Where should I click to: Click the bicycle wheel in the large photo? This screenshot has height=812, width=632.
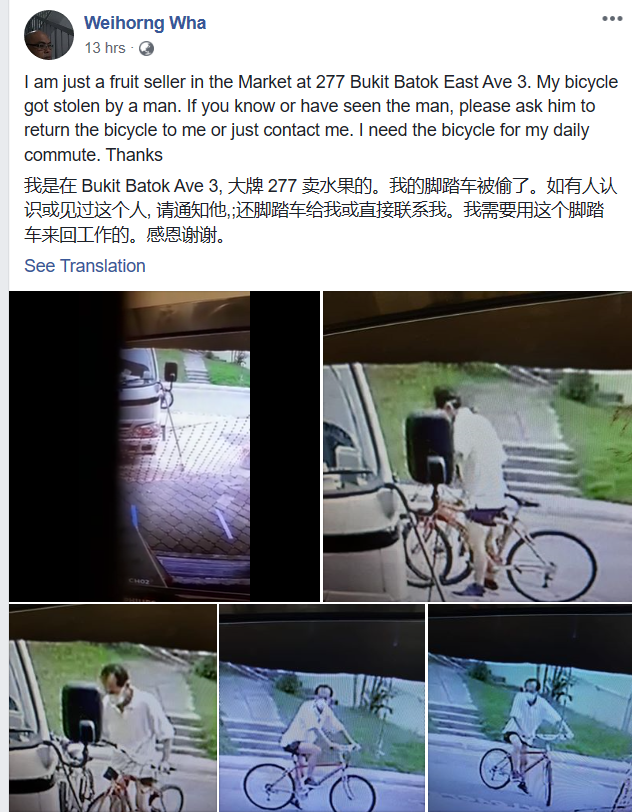point(551,566)
